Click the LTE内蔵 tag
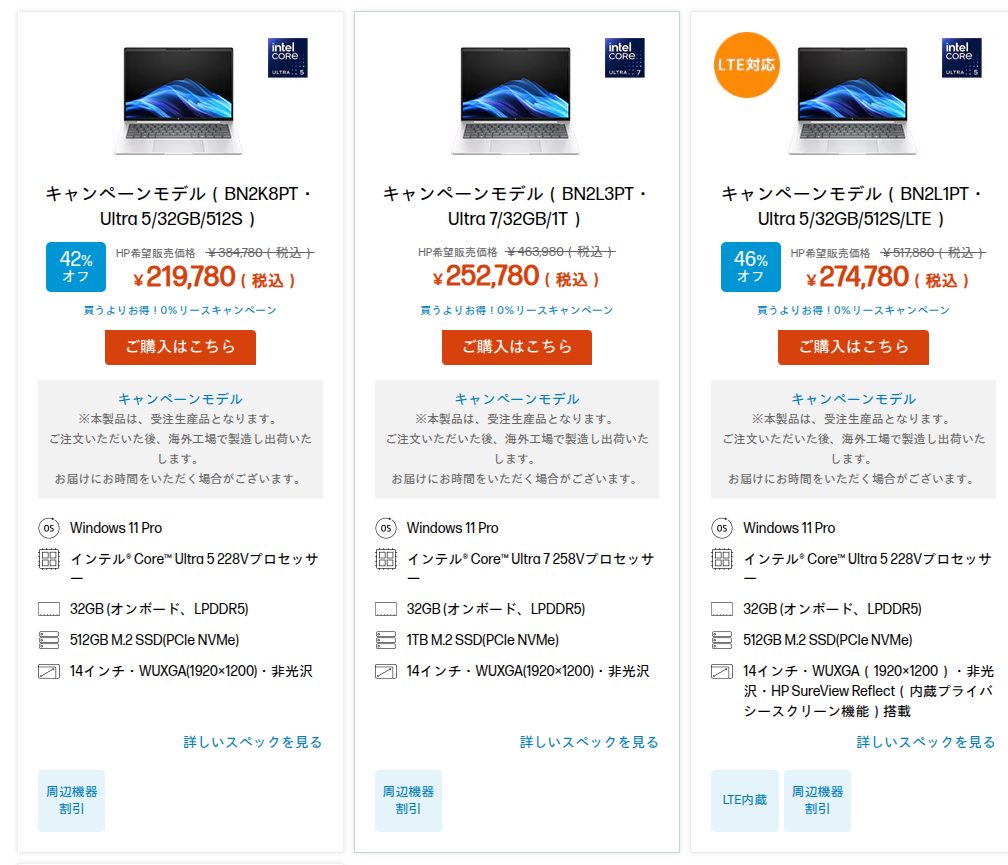This screenshot has height=865, width=1008. coord(744,800)
